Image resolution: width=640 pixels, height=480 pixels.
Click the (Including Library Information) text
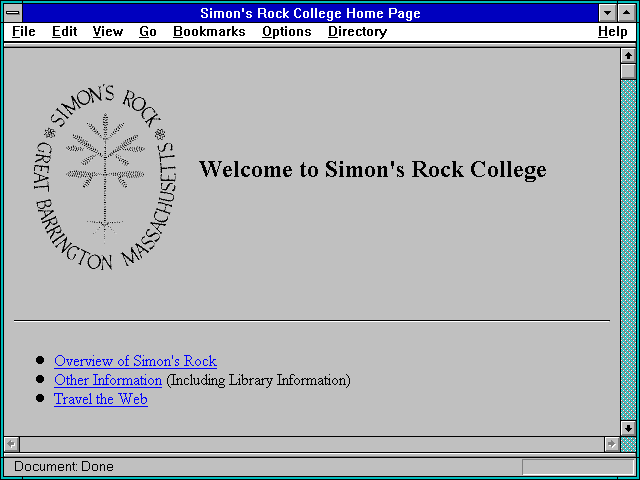[x=258, y=380]
